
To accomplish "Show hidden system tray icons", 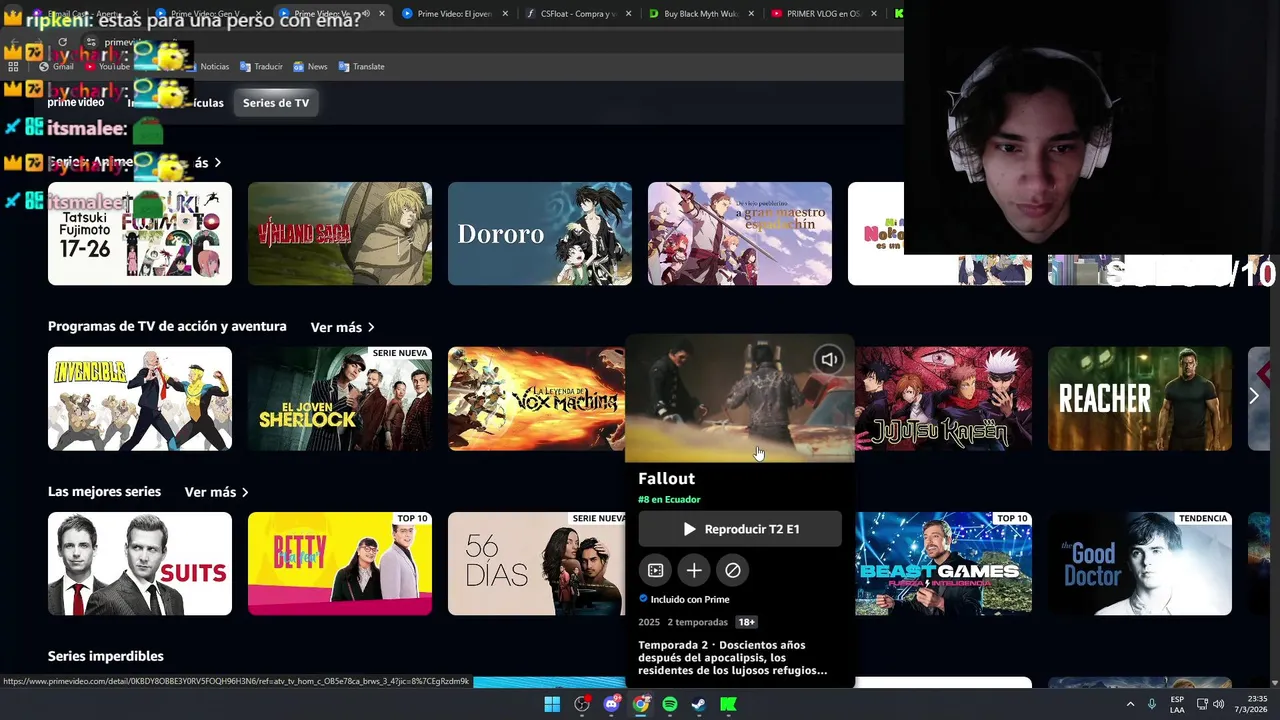I will point(1131,704).
